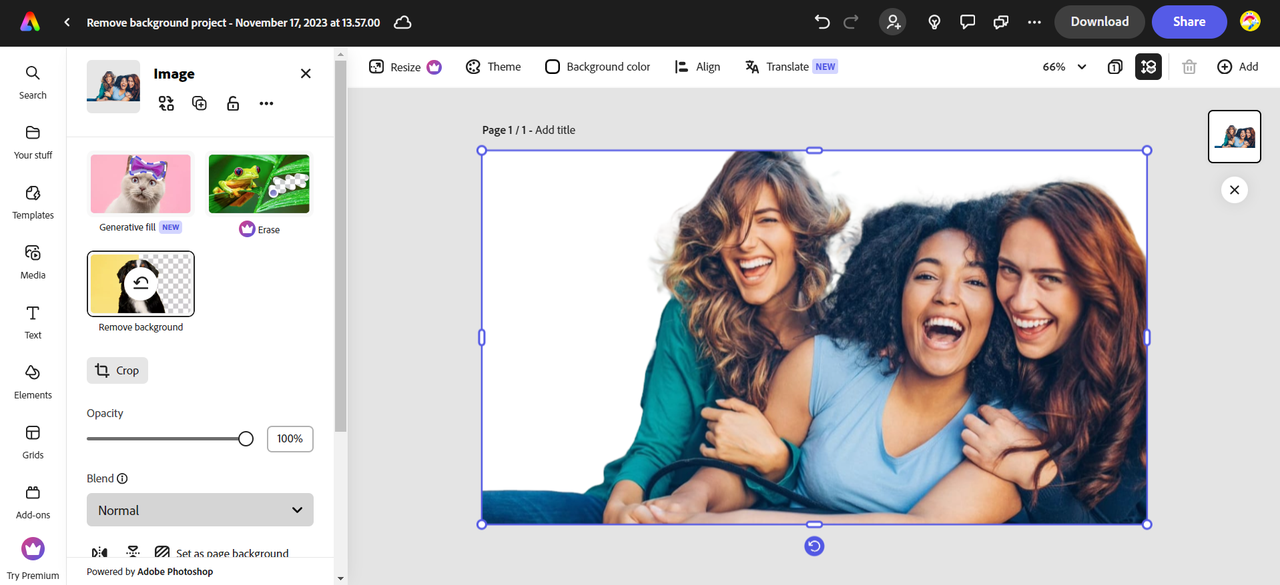Select the page 1 thumbnail
This screenshot has height=585, width=1280.
(1234, 136)
